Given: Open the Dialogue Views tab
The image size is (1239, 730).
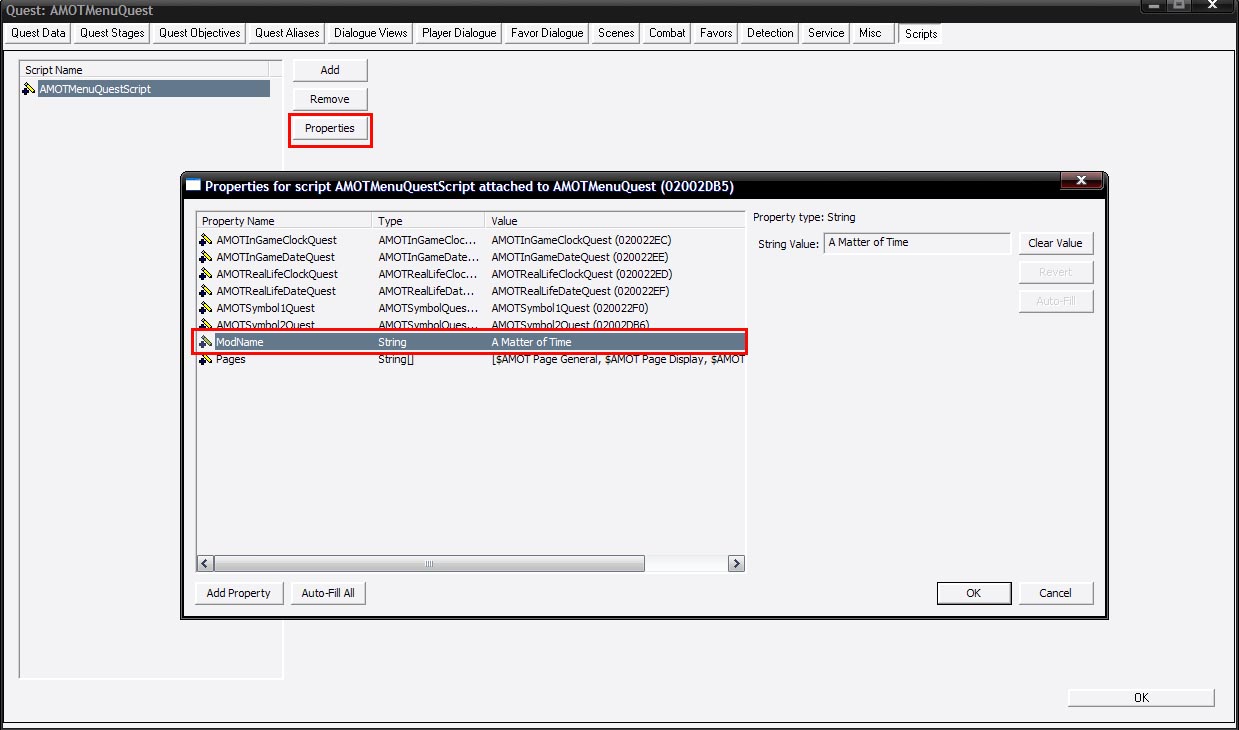Looking at the screenshot, I should tap(370, 33).
